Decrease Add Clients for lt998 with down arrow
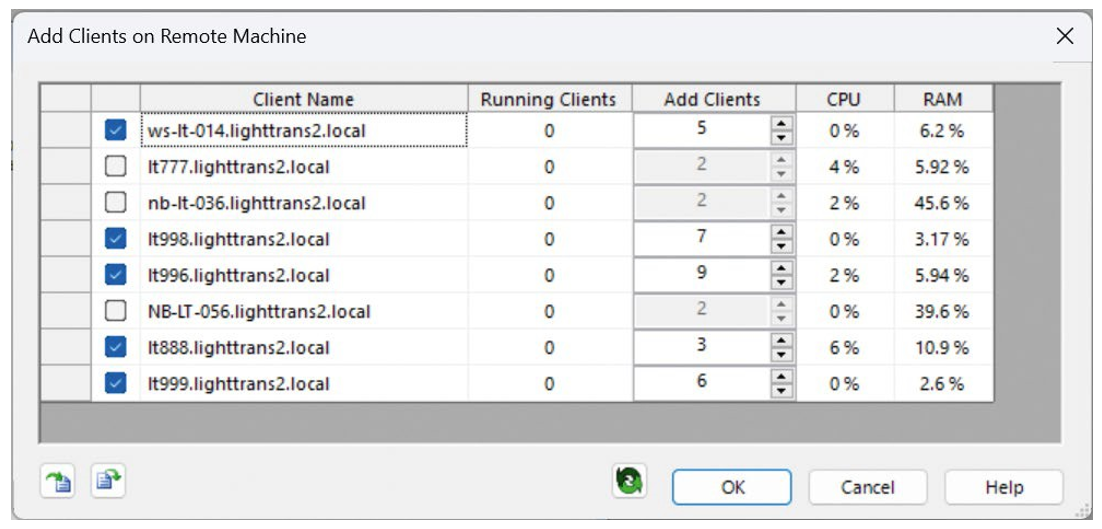The height and width of the screenshot is (529, 1102). [x=781, y=247]
